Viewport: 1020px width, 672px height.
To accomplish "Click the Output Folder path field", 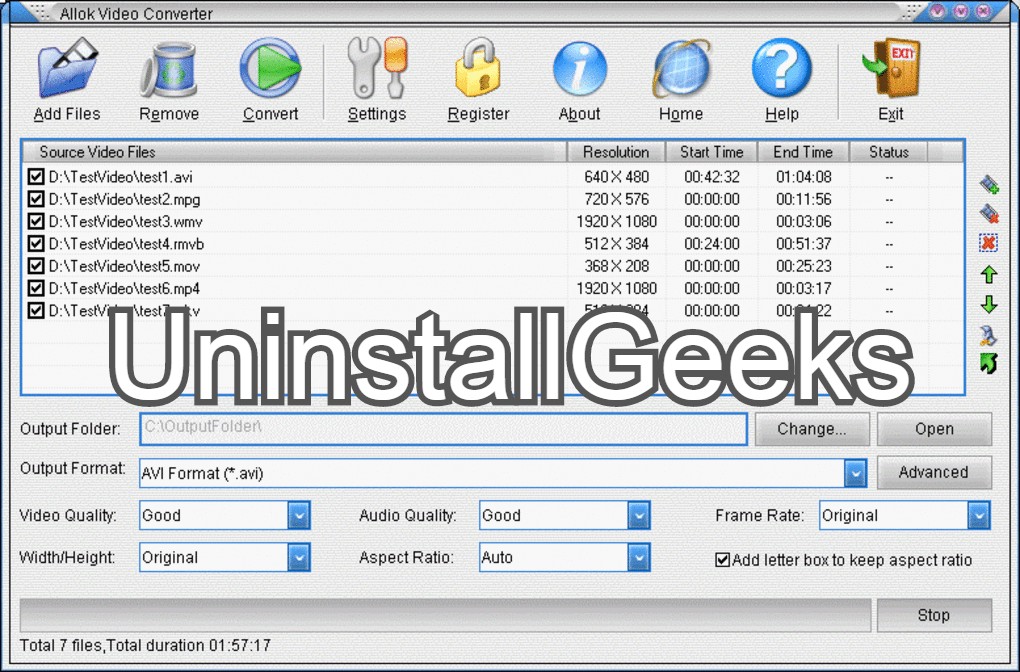I will [x=443, y=429].
